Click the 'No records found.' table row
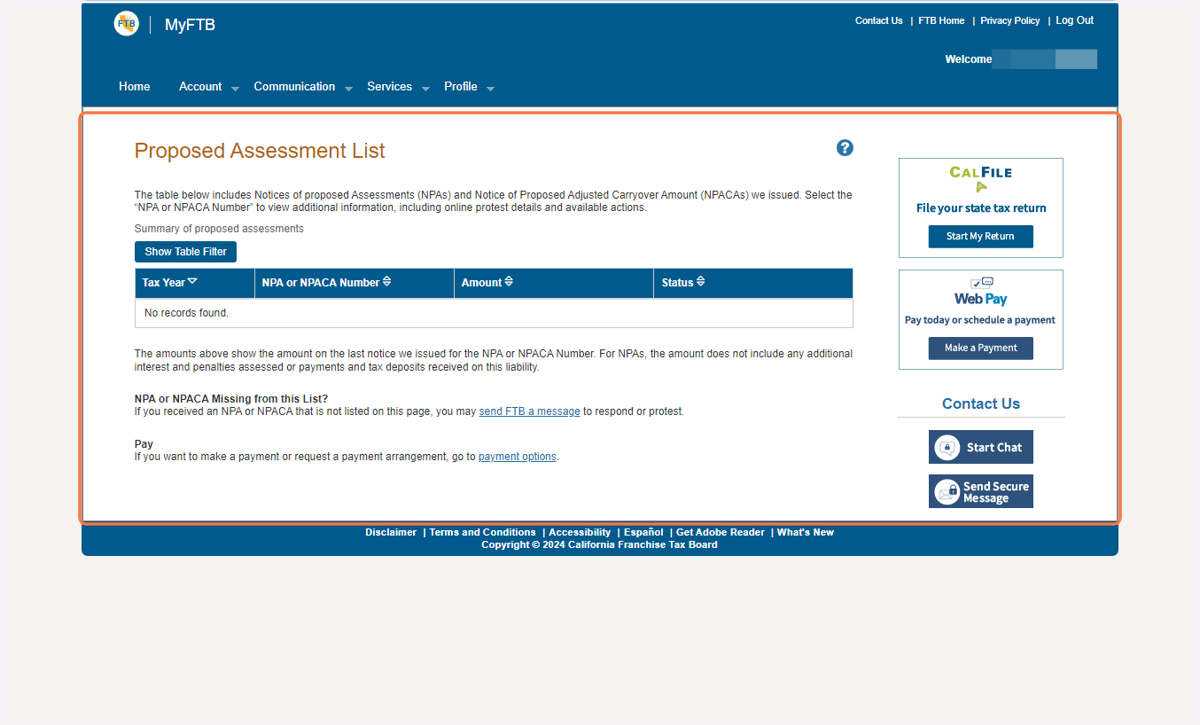The image size is (1200, 725). (x=494, y=313)
